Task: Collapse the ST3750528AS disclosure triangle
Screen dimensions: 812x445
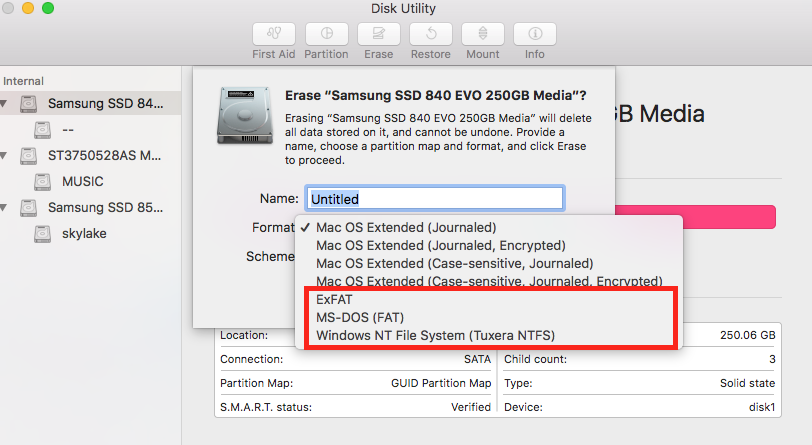Action: click(4, 155)
